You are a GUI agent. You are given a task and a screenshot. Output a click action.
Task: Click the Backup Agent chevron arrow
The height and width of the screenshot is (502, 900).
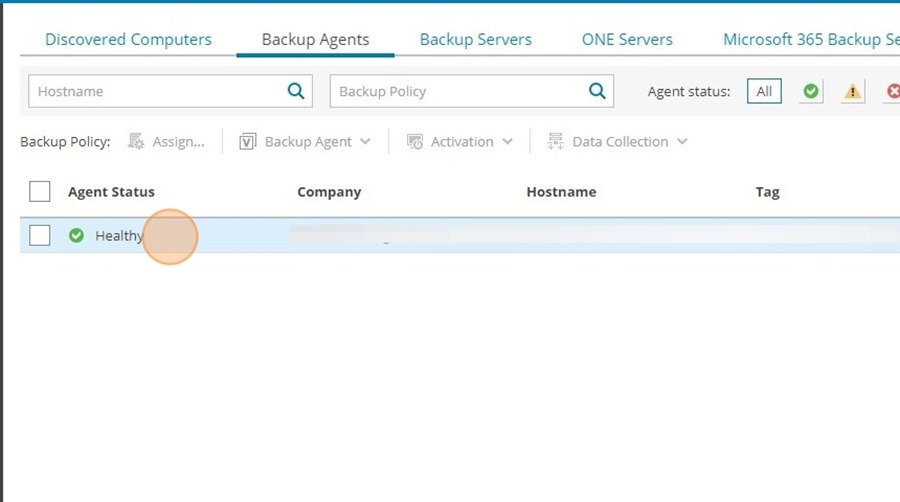[x=366, y=142]
